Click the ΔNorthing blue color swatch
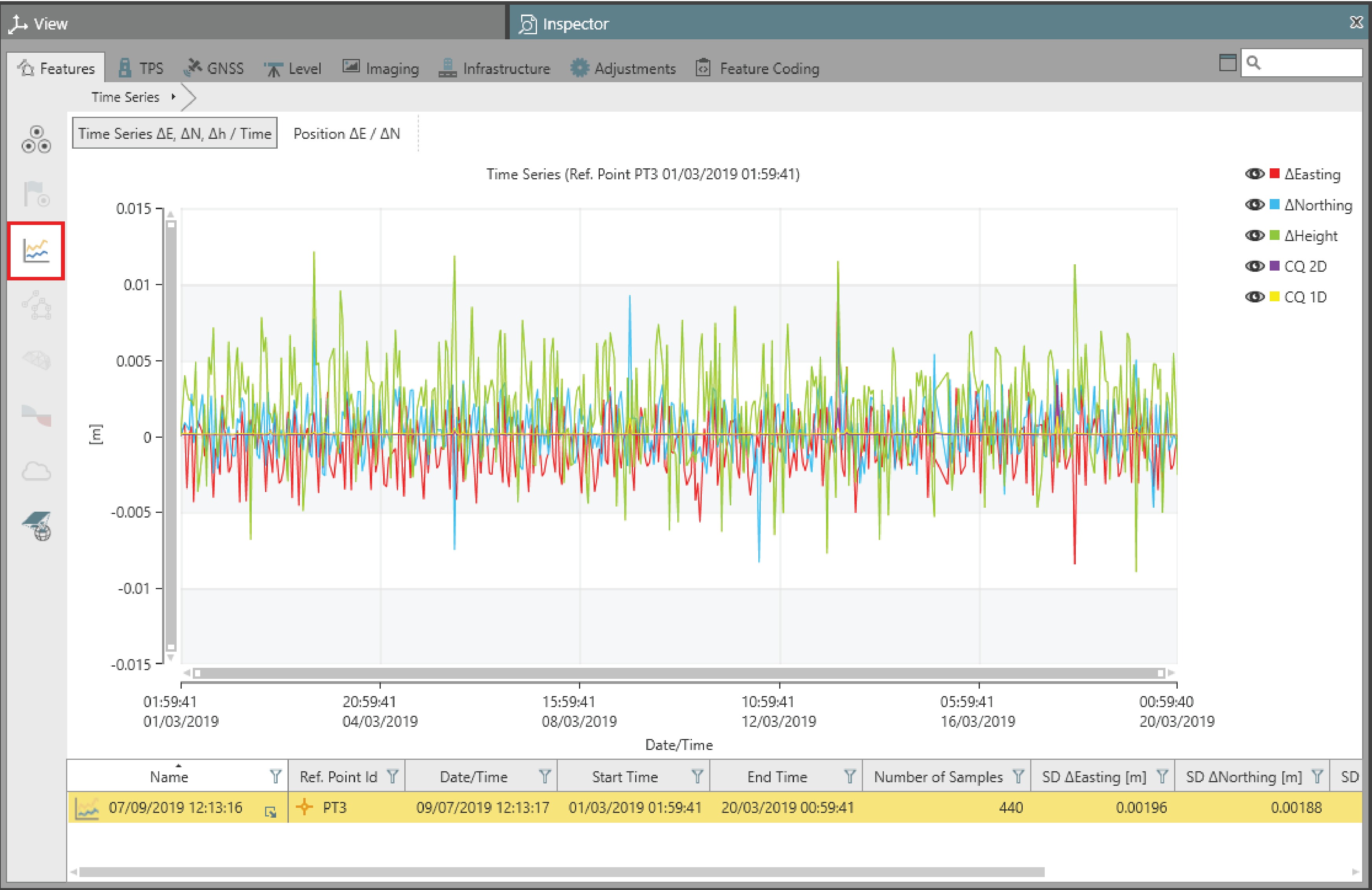The width and height of the screenshot is (1372, 890). (x=1274, y=204)
